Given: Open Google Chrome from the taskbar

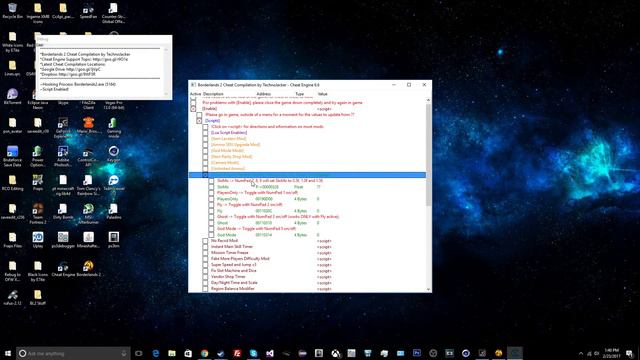Looking at the screenshot, I should click(x=204, y=353).
